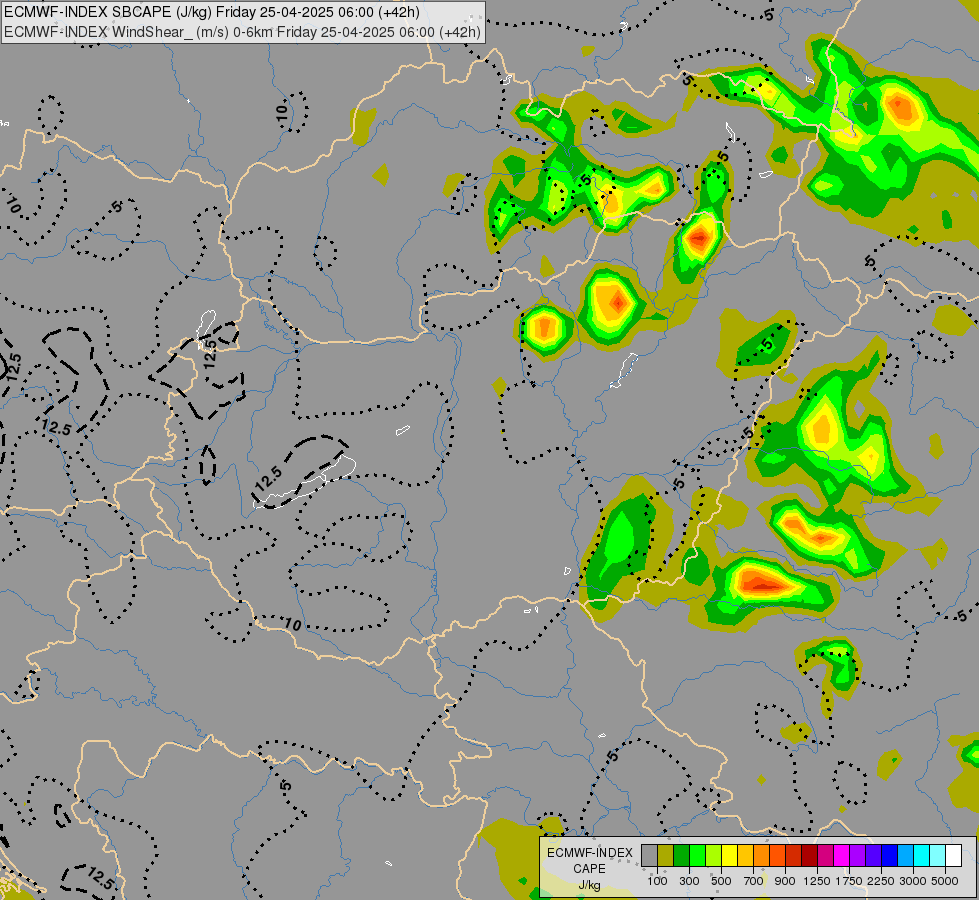Click the 700 label on legend scale

click(x=754, y=881)
